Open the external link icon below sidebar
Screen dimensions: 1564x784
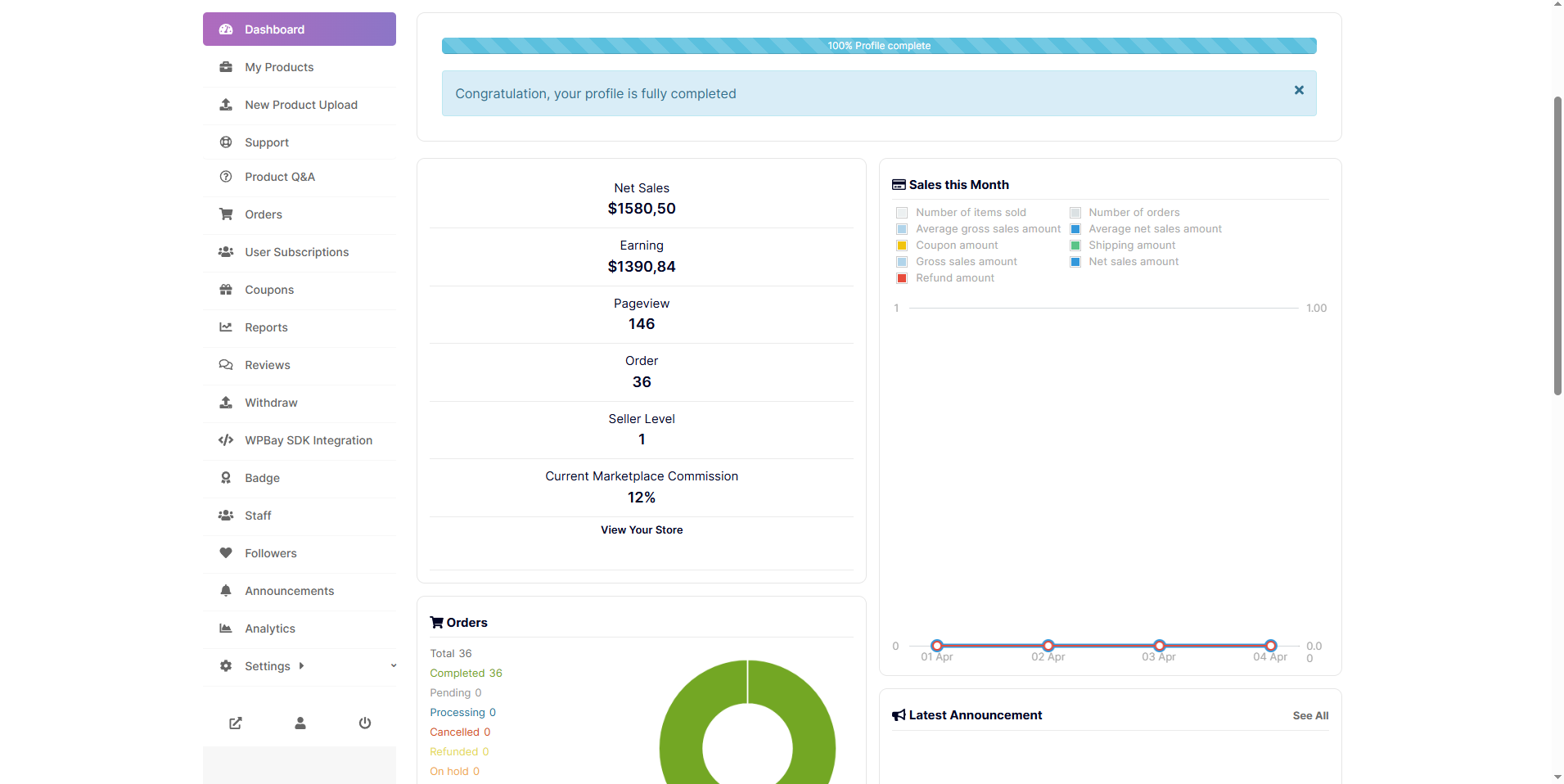(236, 723)
